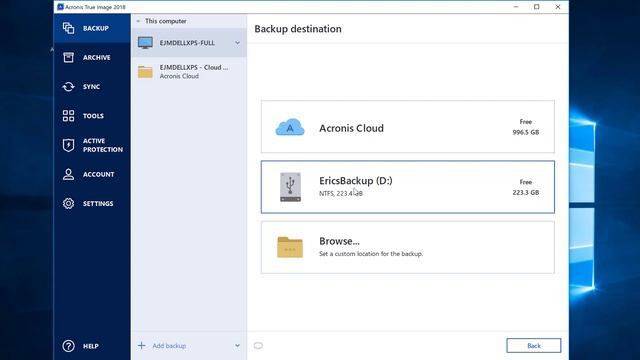Image resolution: width=640 pixels, height=360 pixels.
Task: Click the Back button
Action: click(x=533, y=346)
